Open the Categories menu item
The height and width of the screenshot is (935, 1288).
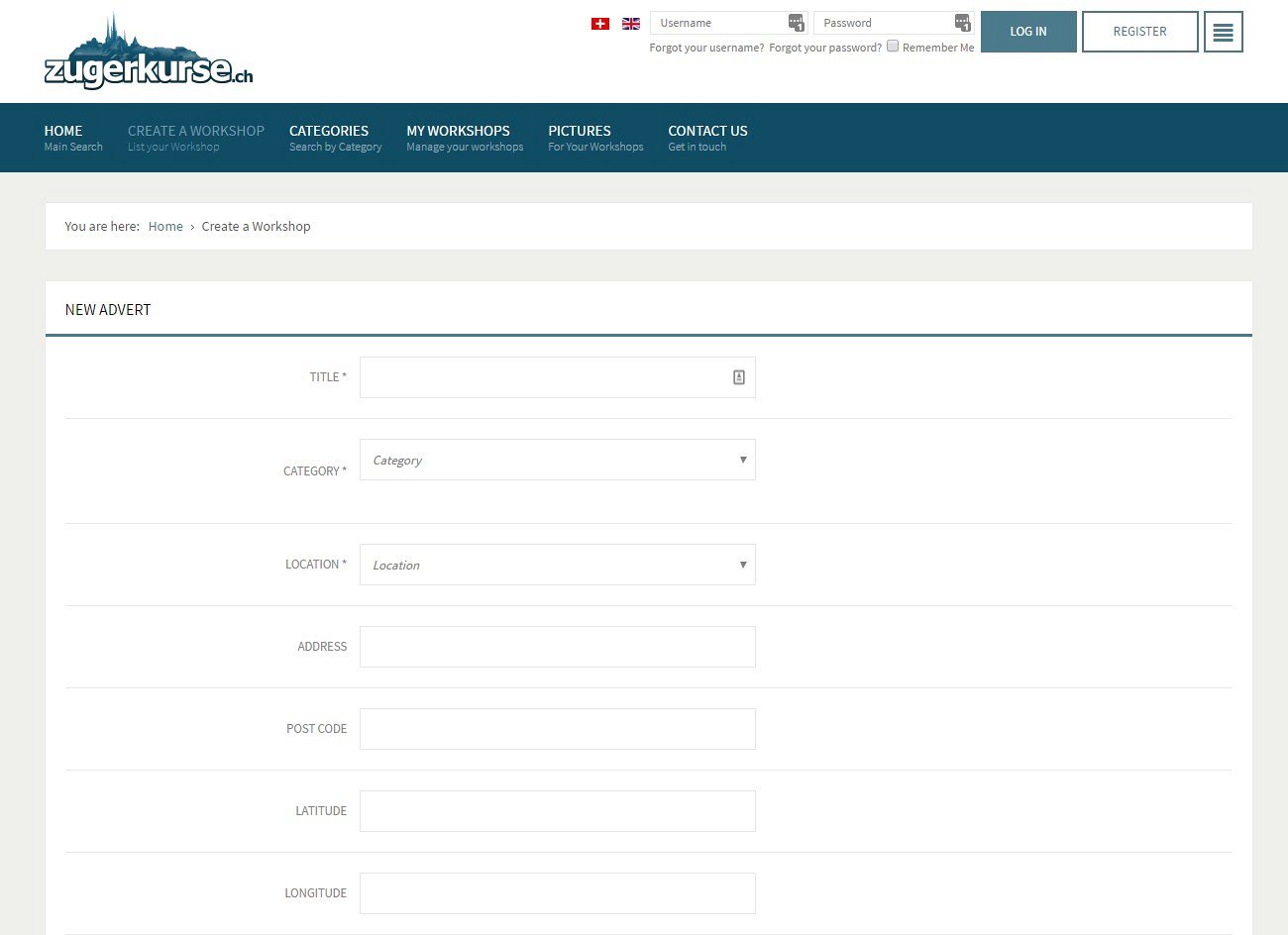coord(335,138)
